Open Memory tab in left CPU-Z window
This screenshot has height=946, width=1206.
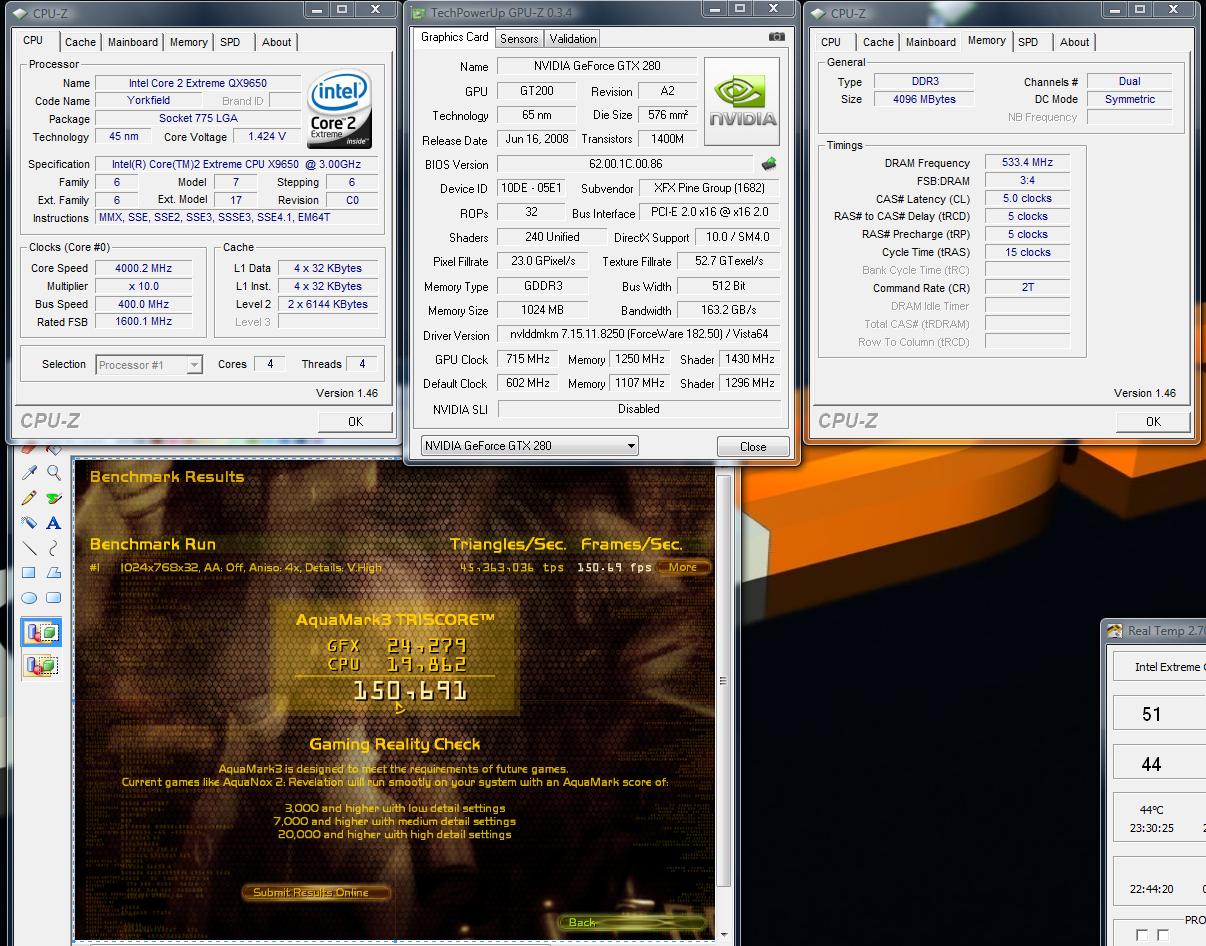coord(188,42)
